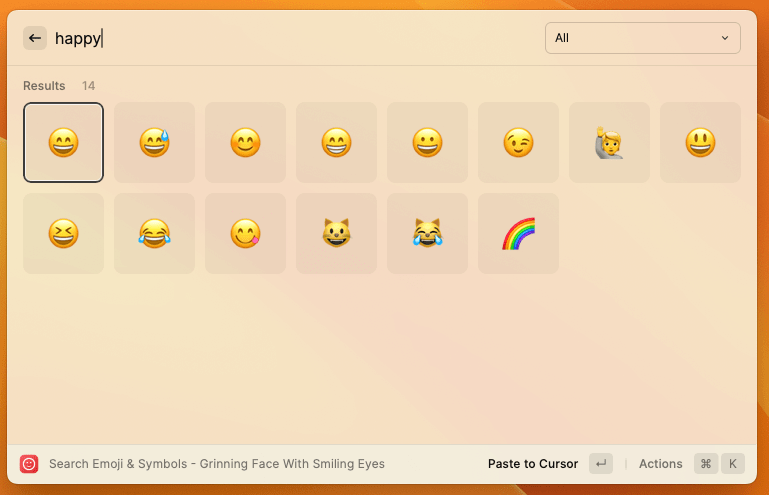Click the command key shortcut badge
The height and width of the screenshot is (495, 769).
706,464
